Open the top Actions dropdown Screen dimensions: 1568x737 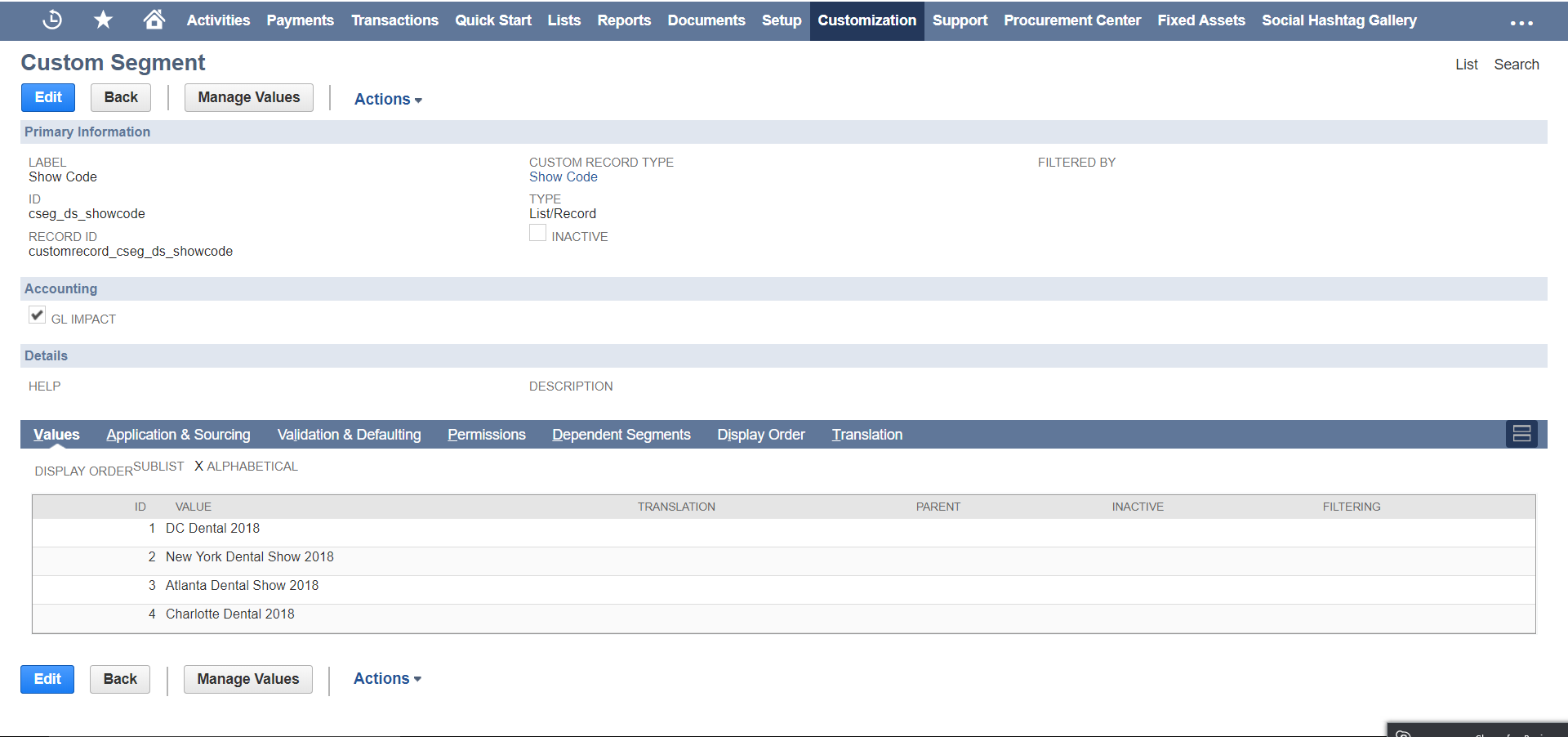387,99
